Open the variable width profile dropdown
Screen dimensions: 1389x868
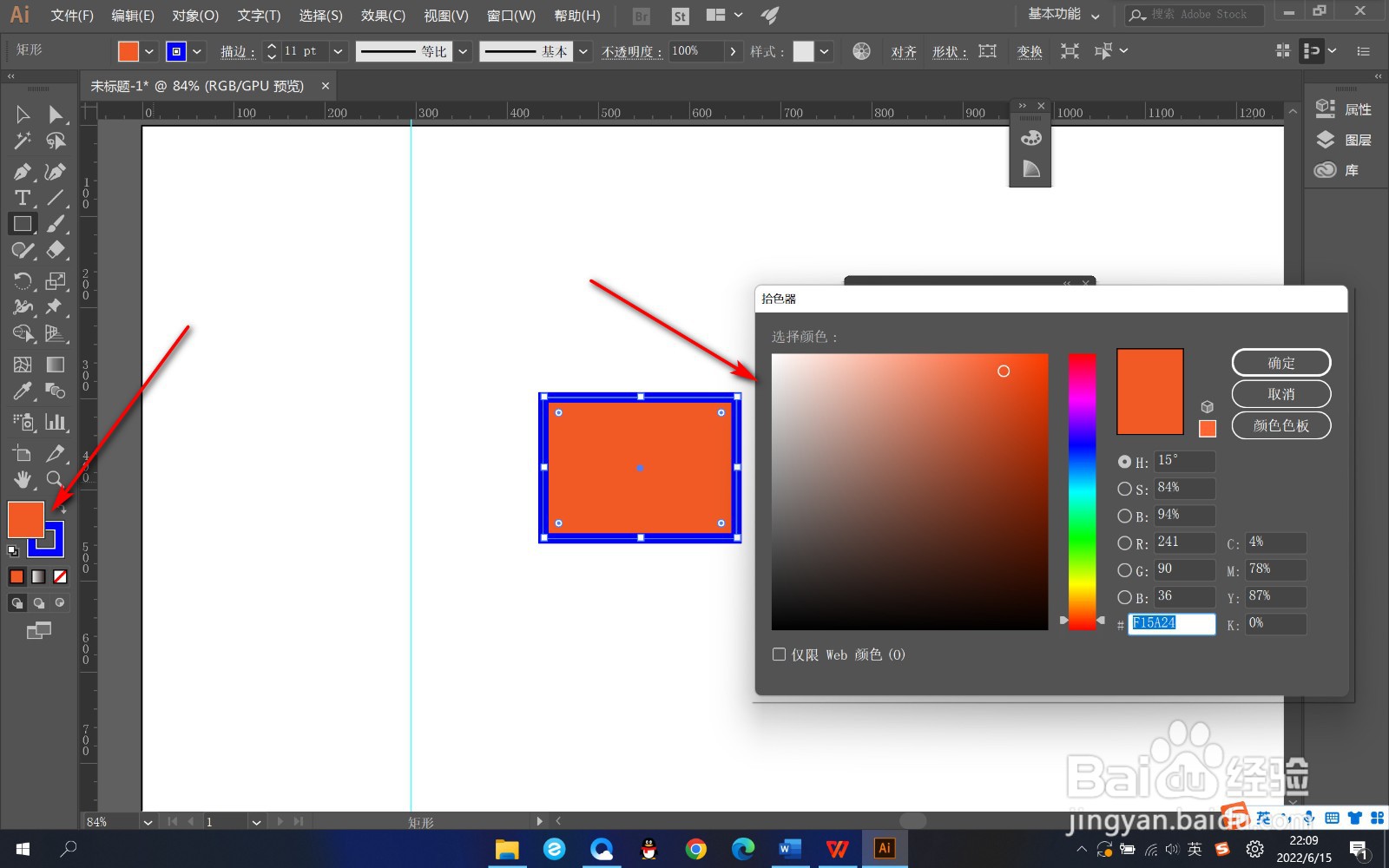(x=463, y=51)
